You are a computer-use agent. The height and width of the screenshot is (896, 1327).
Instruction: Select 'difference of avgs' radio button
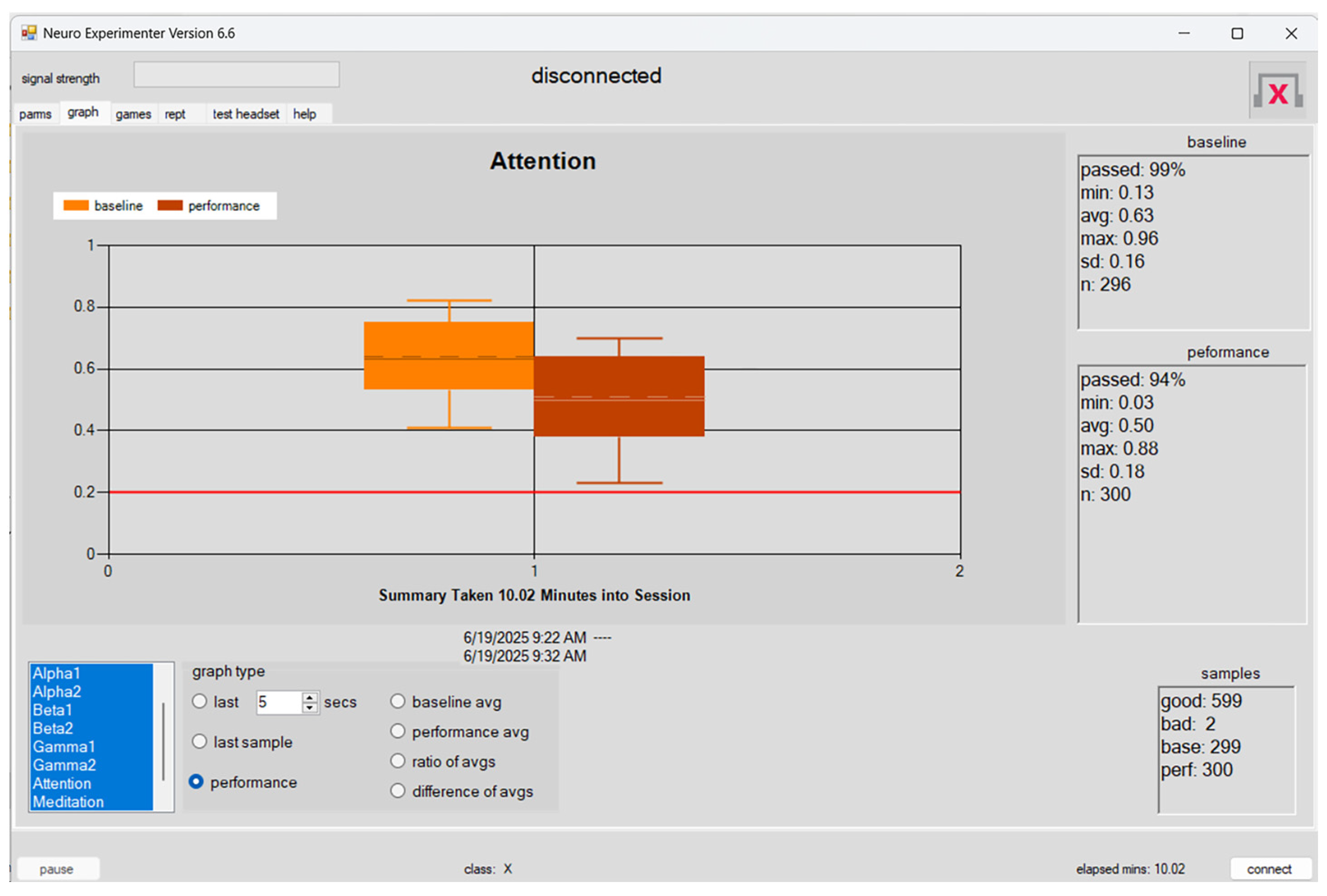coord(398,791)
